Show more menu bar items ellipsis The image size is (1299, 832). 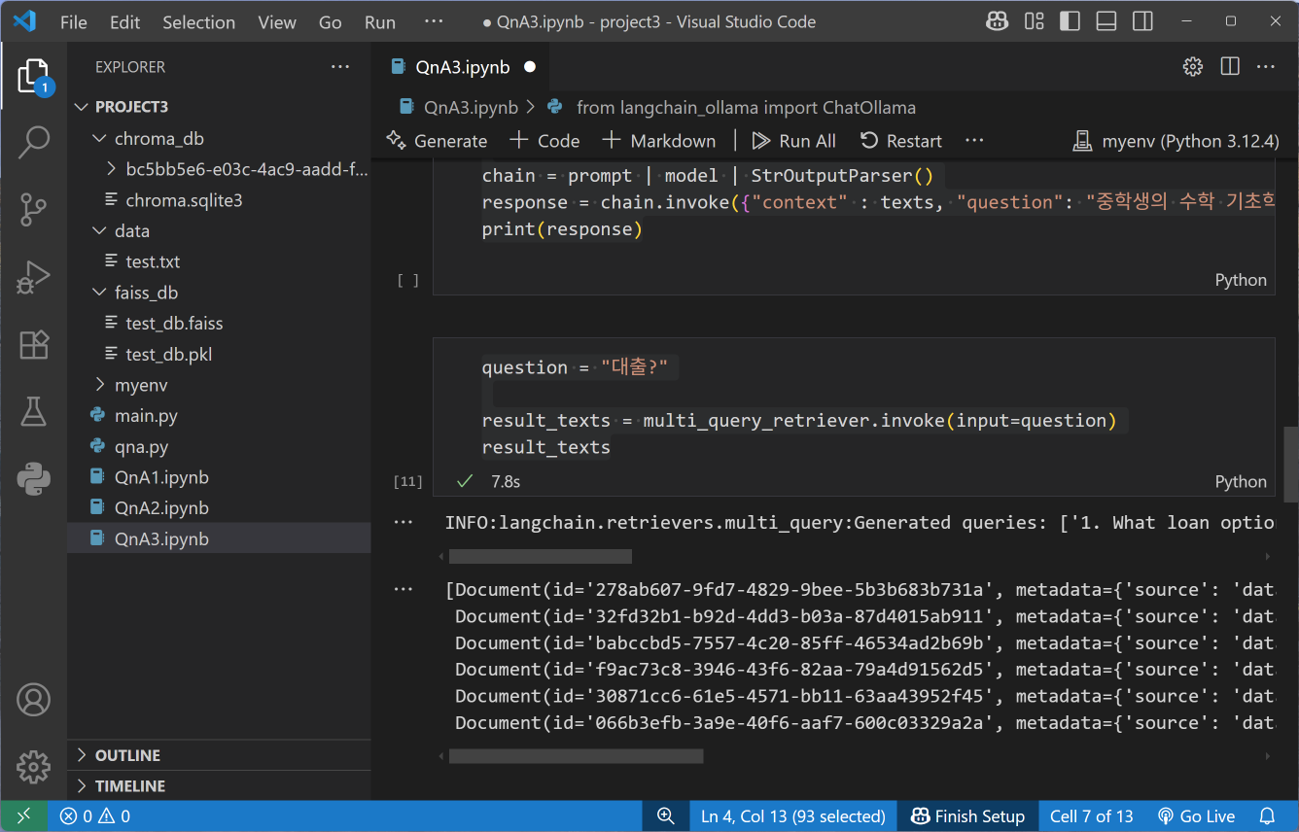(x=433, y=22)
